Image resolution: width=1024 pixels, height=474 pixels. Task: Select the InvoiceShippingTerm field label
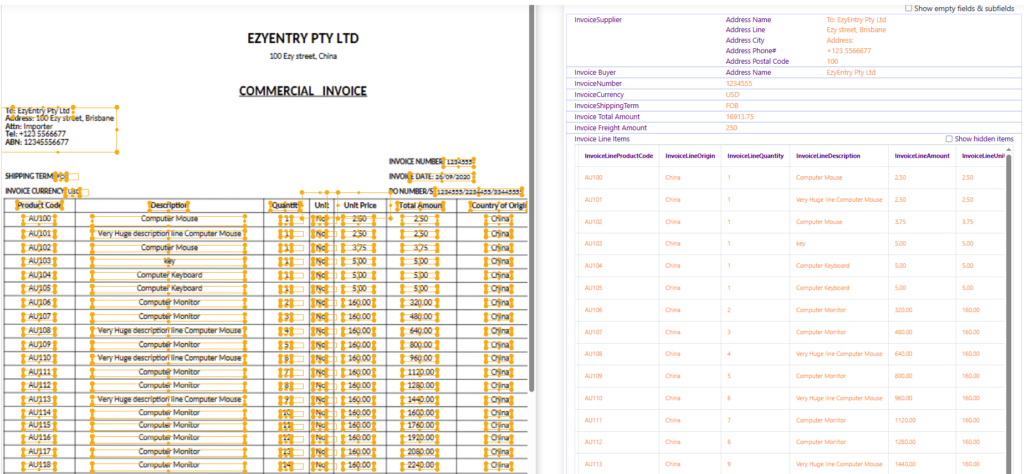606,106
